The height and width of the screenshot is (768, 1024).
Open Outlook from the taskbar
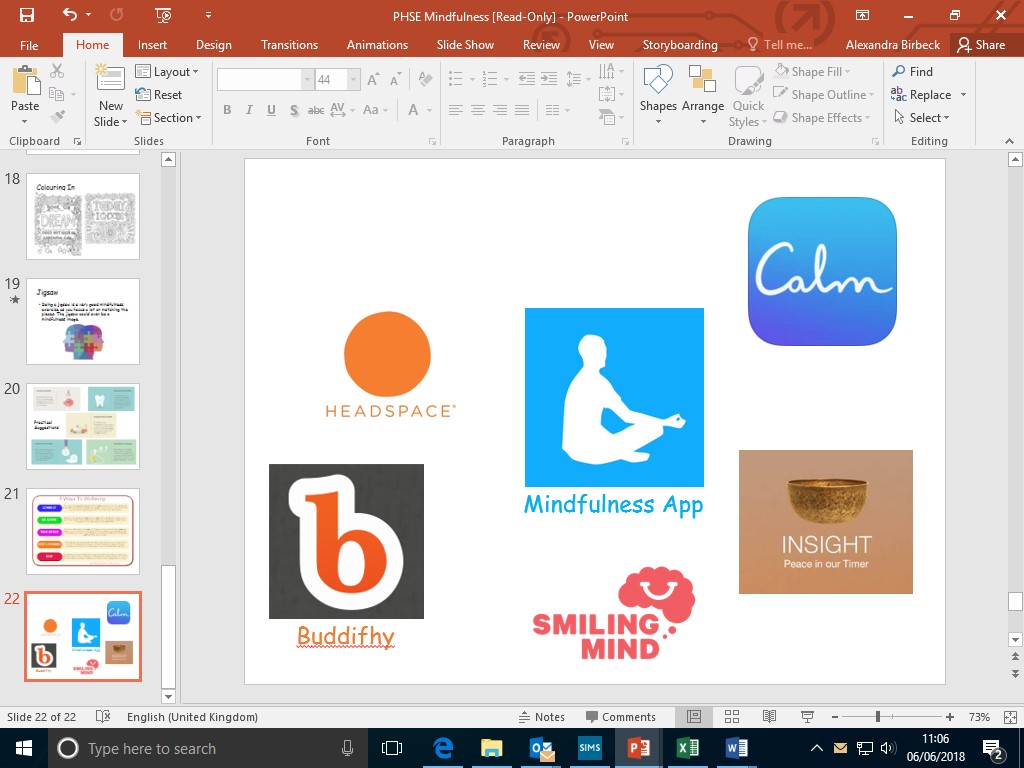click(x=541, y=748)
